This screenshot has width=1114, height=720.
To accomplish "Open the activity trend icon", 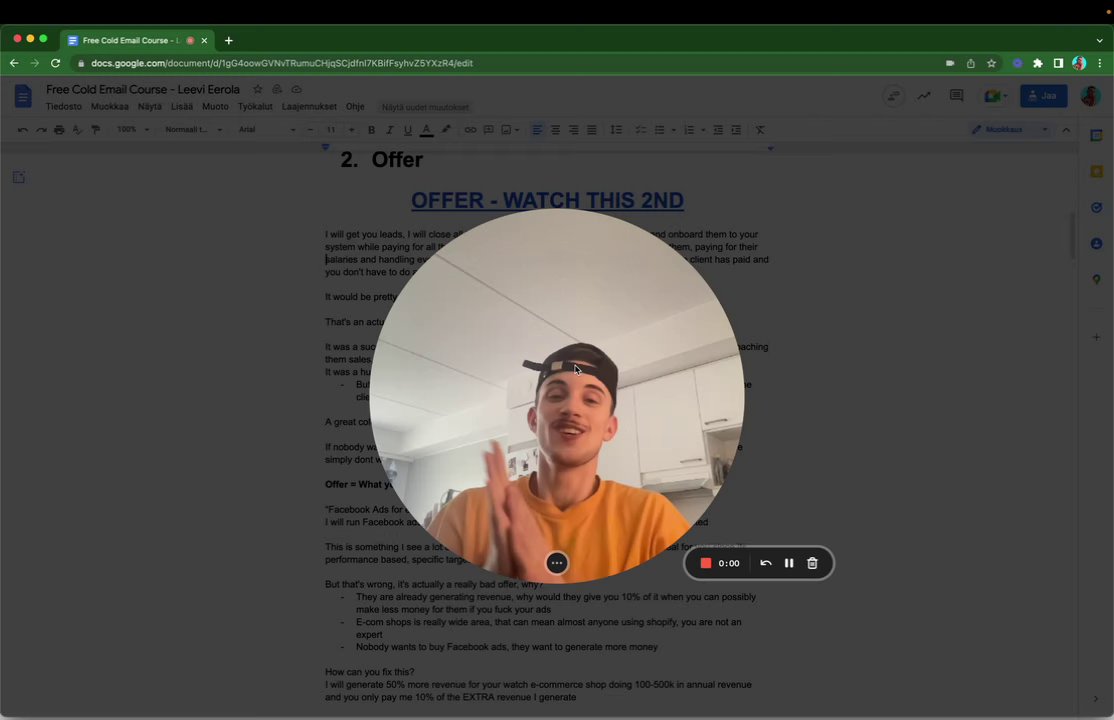I will [x=924, y=96].
